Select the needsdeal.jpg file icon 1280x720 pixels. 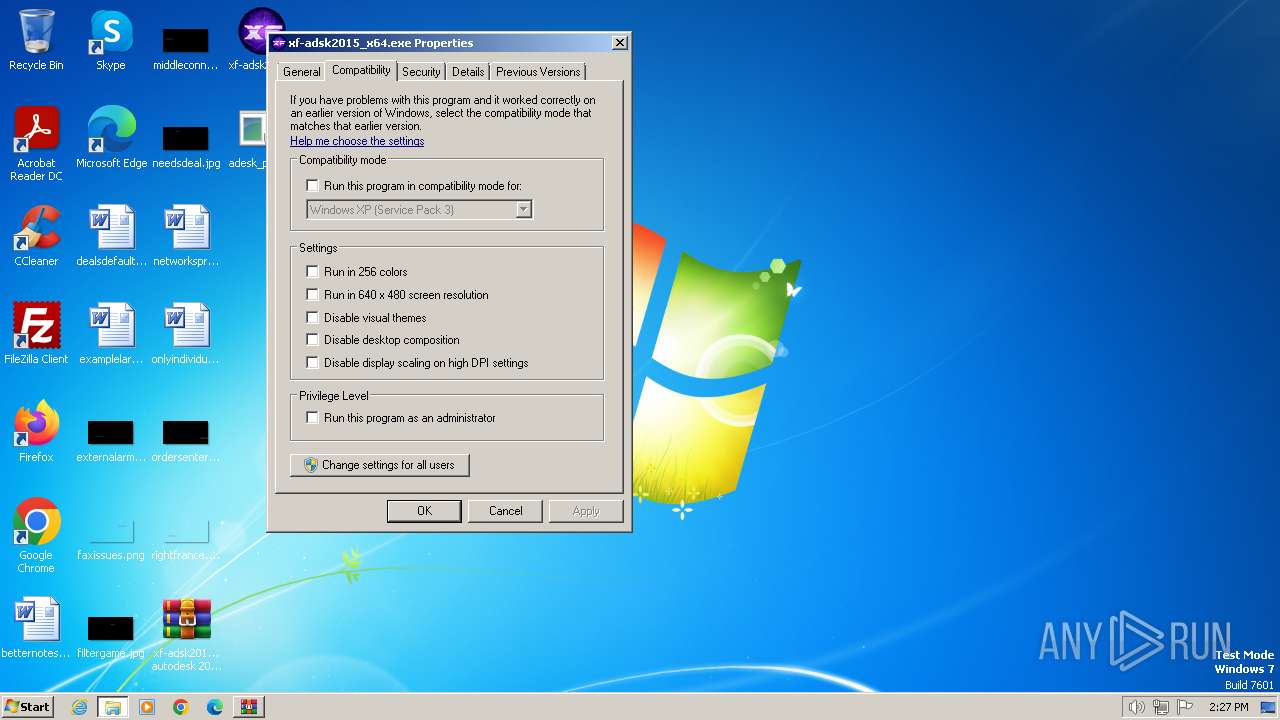point(186,144)
